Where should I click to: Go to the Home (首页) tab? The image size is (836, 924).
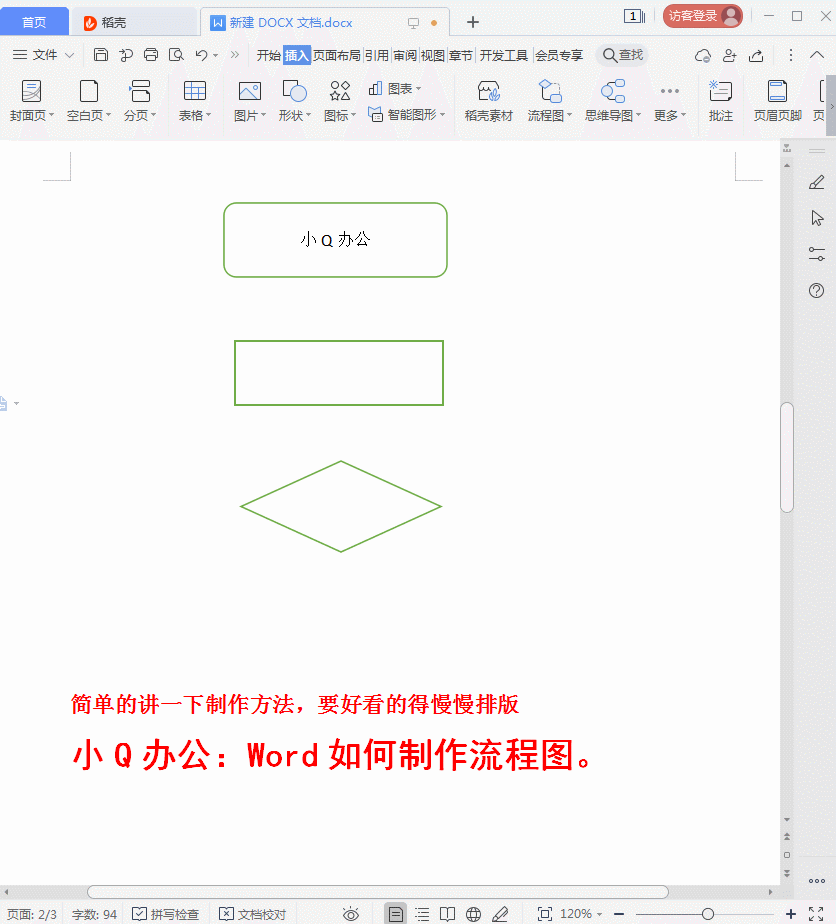pos(34,22)
